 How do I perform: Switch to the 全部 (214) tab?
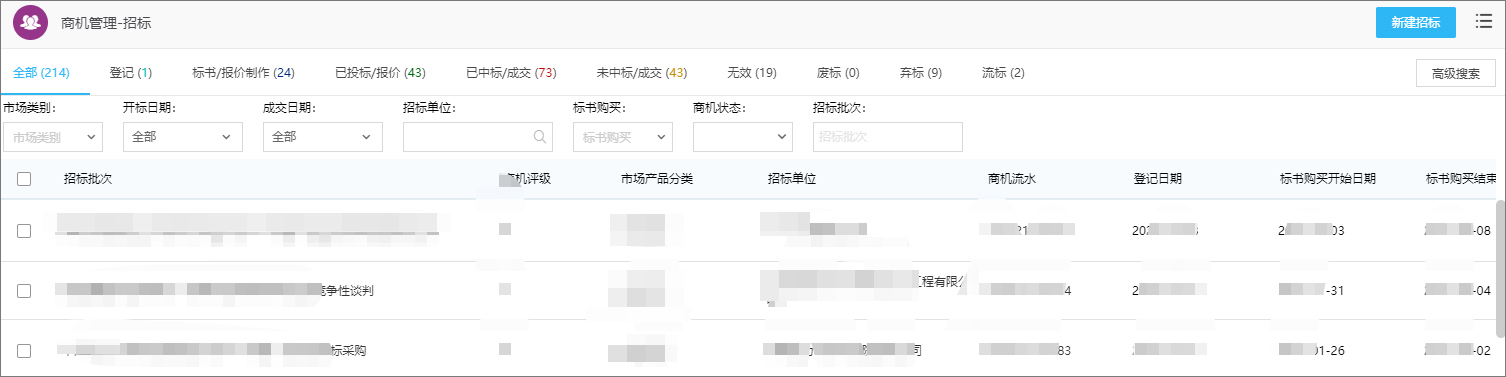tap(41, 73)
